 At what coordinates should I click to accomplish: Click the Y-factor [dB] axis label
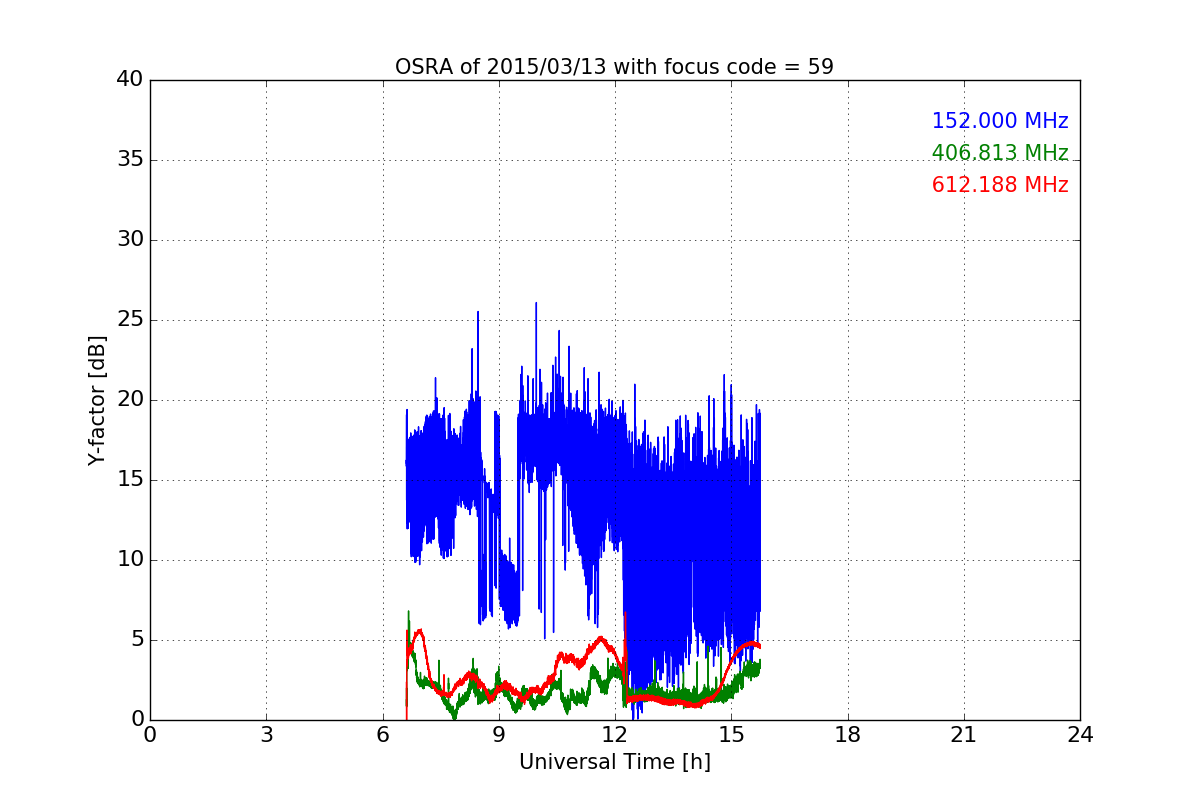click(97, 400)
